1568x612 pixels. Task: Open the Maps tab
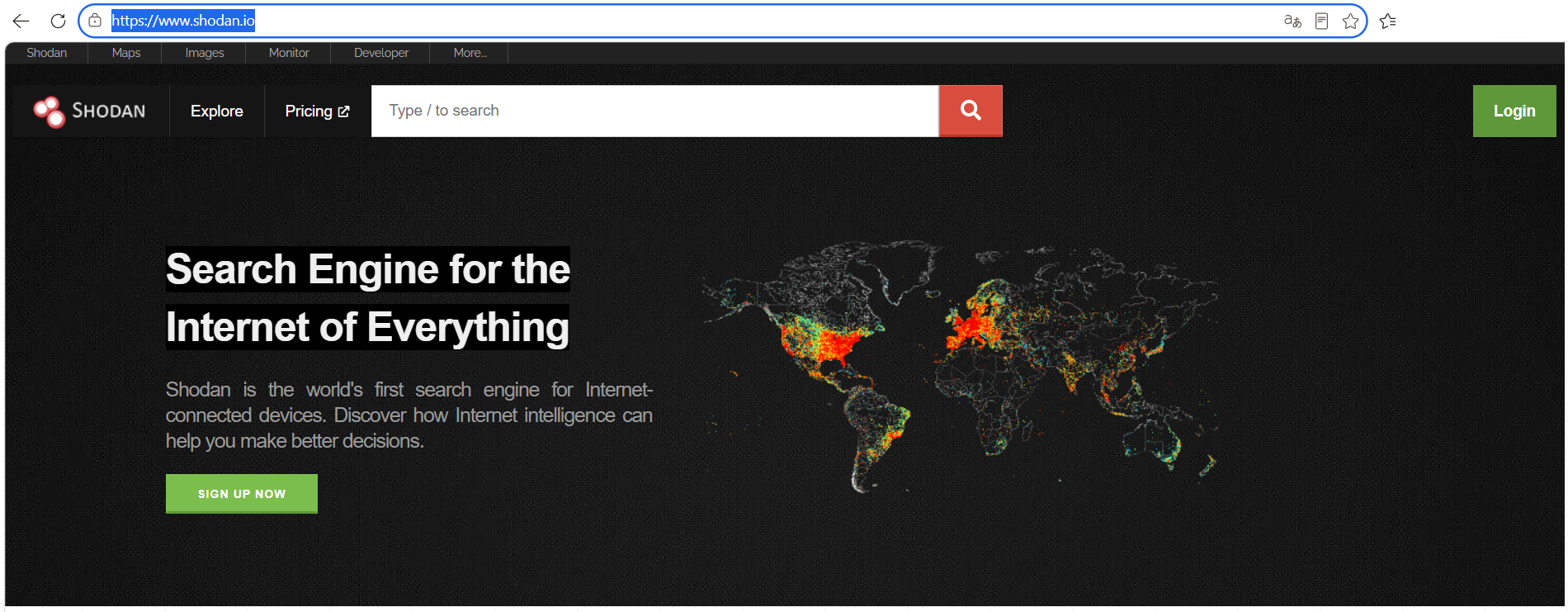coord(126,53)
